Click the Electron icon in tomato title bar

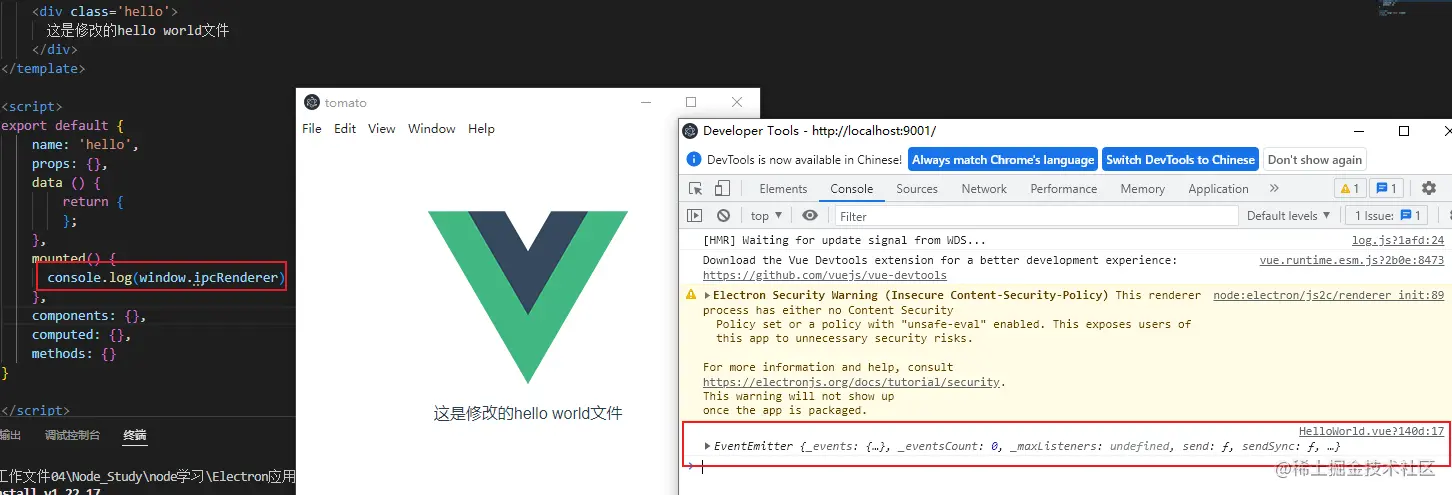[x=312, y=102]
